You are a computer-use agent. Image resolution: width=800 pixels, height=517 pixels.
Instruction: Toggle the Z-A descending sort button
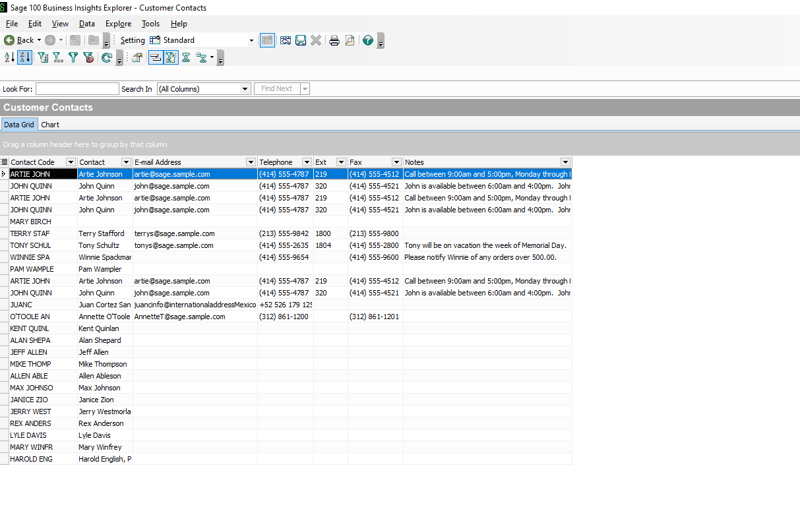[x=25, y=58]
